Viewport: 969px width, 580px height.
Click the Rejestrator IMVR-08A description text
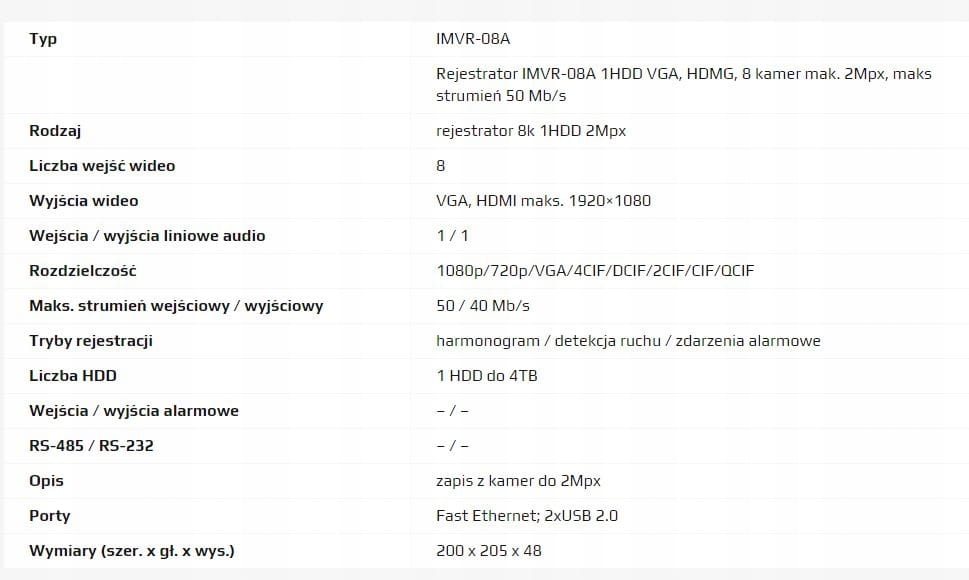683,85
